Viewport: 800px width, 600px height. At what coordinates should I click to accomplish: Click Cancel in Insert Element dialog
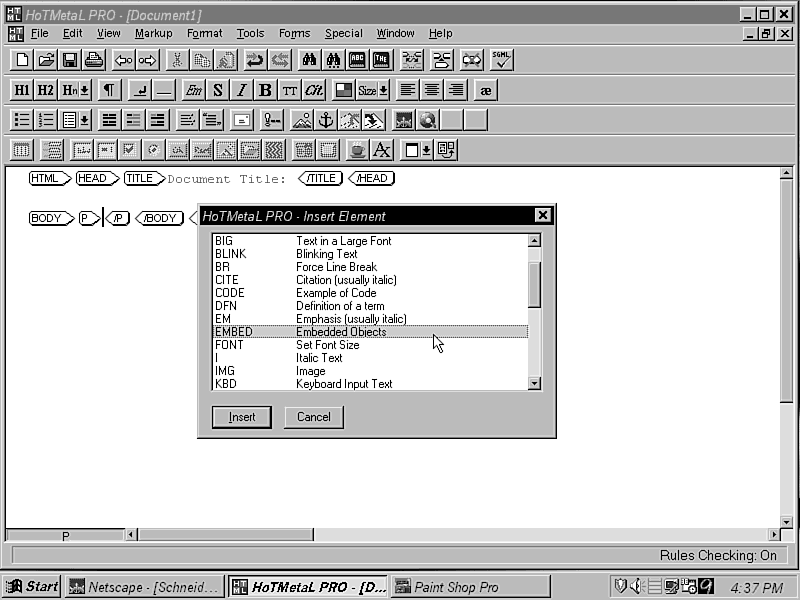click(x=314, y=417)
